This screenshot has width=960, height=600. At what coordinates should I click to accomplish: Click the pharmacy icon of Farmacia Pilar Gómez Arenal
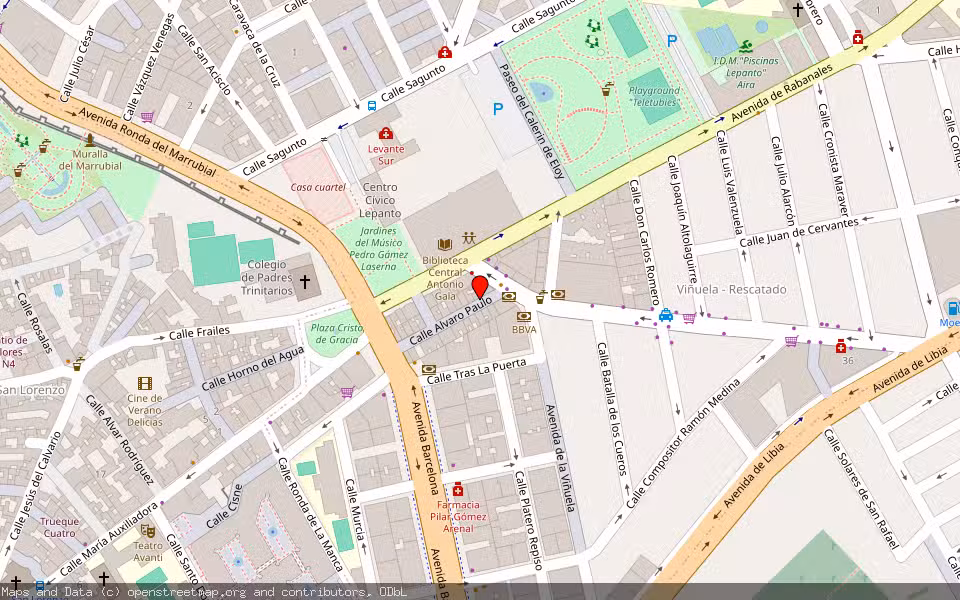457,490
